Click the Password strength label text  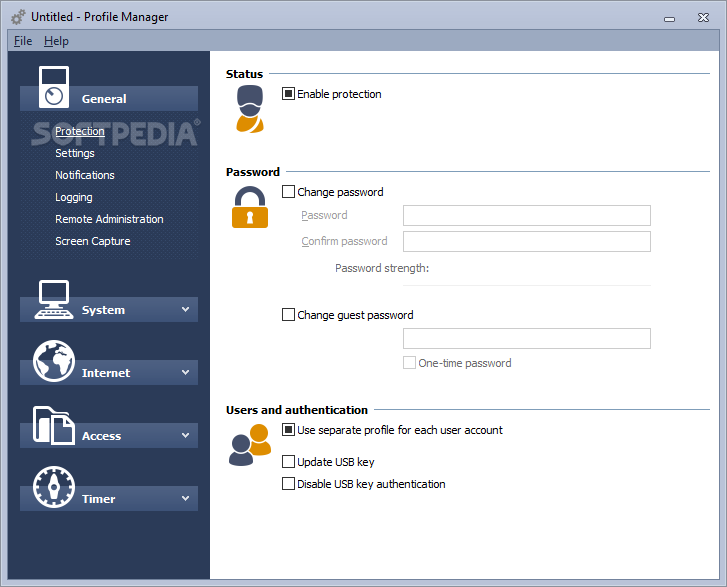coord(382,268)
